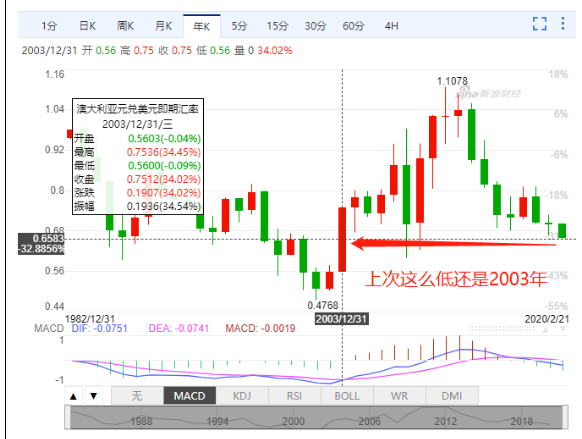
Task: Click the 澳大利亚元兑美元即期汇率 tooltip title
Action: point(137,109)
